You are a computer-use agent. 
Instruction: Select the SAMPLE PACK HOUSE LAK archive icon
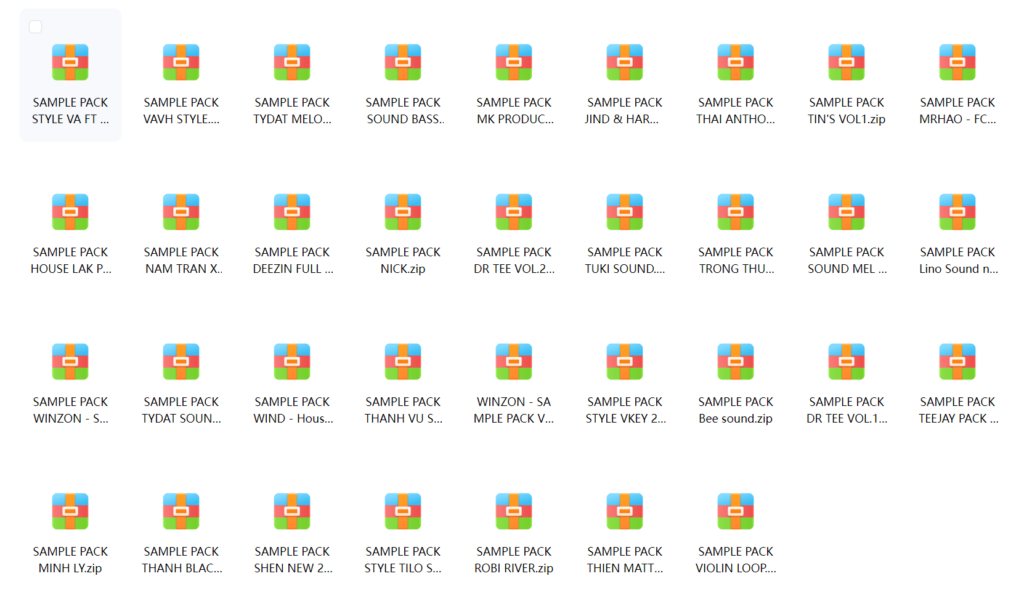70,212
